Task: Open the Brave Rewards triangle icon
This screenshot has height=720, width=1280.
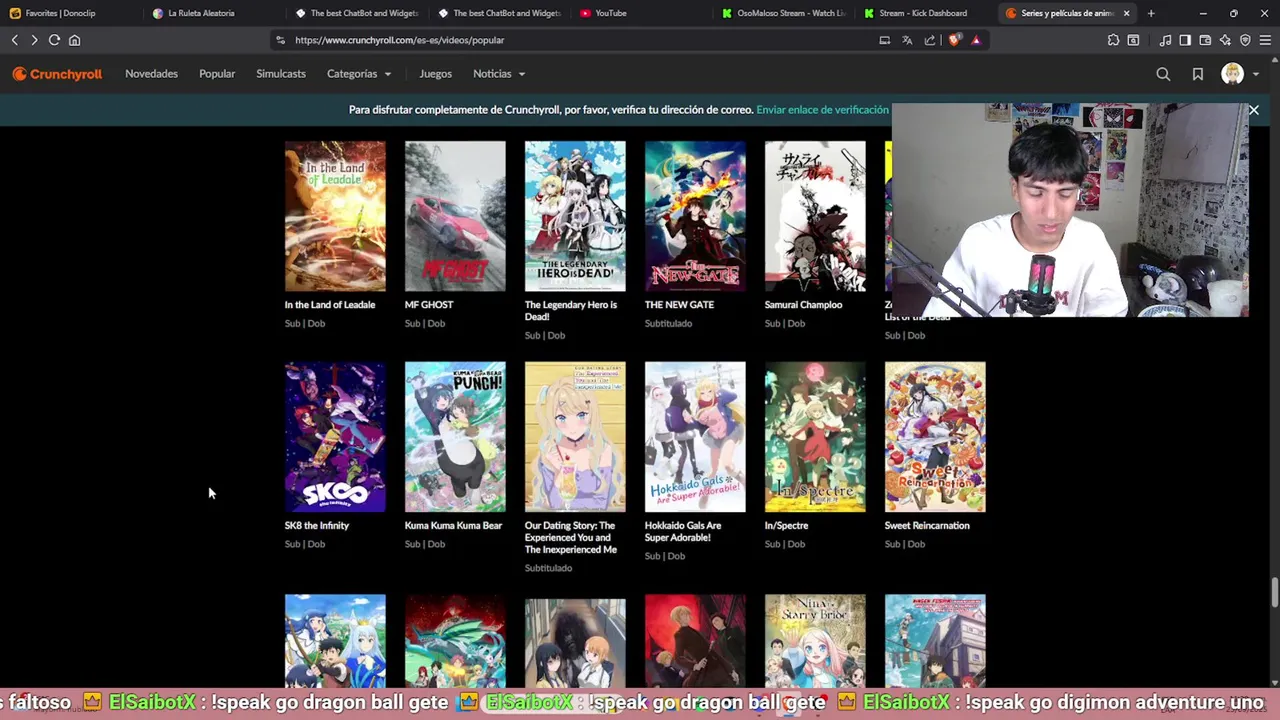Action: point(976,40)
